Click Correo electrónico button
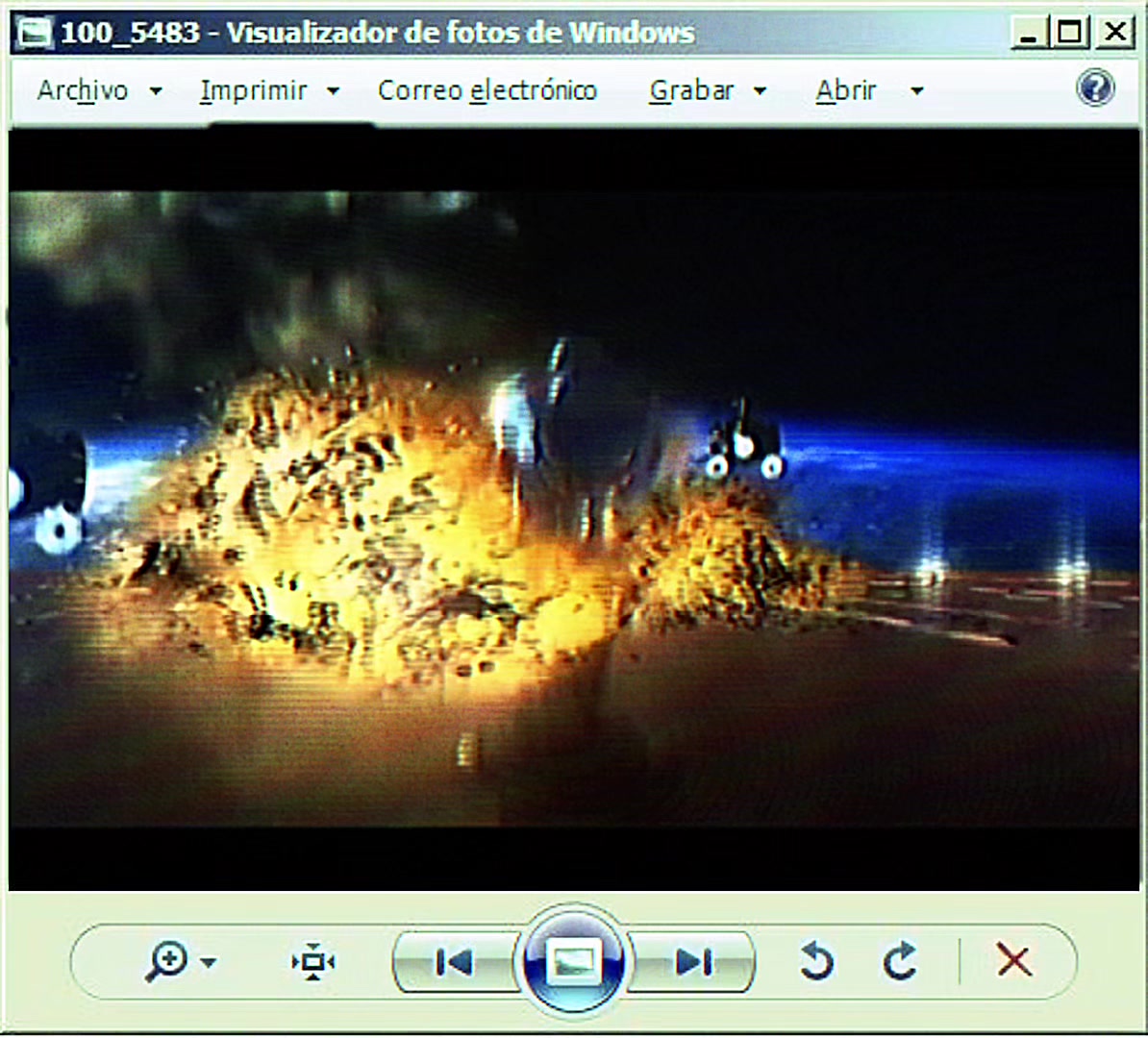1148x1038 pixels. tap(487, 90)
